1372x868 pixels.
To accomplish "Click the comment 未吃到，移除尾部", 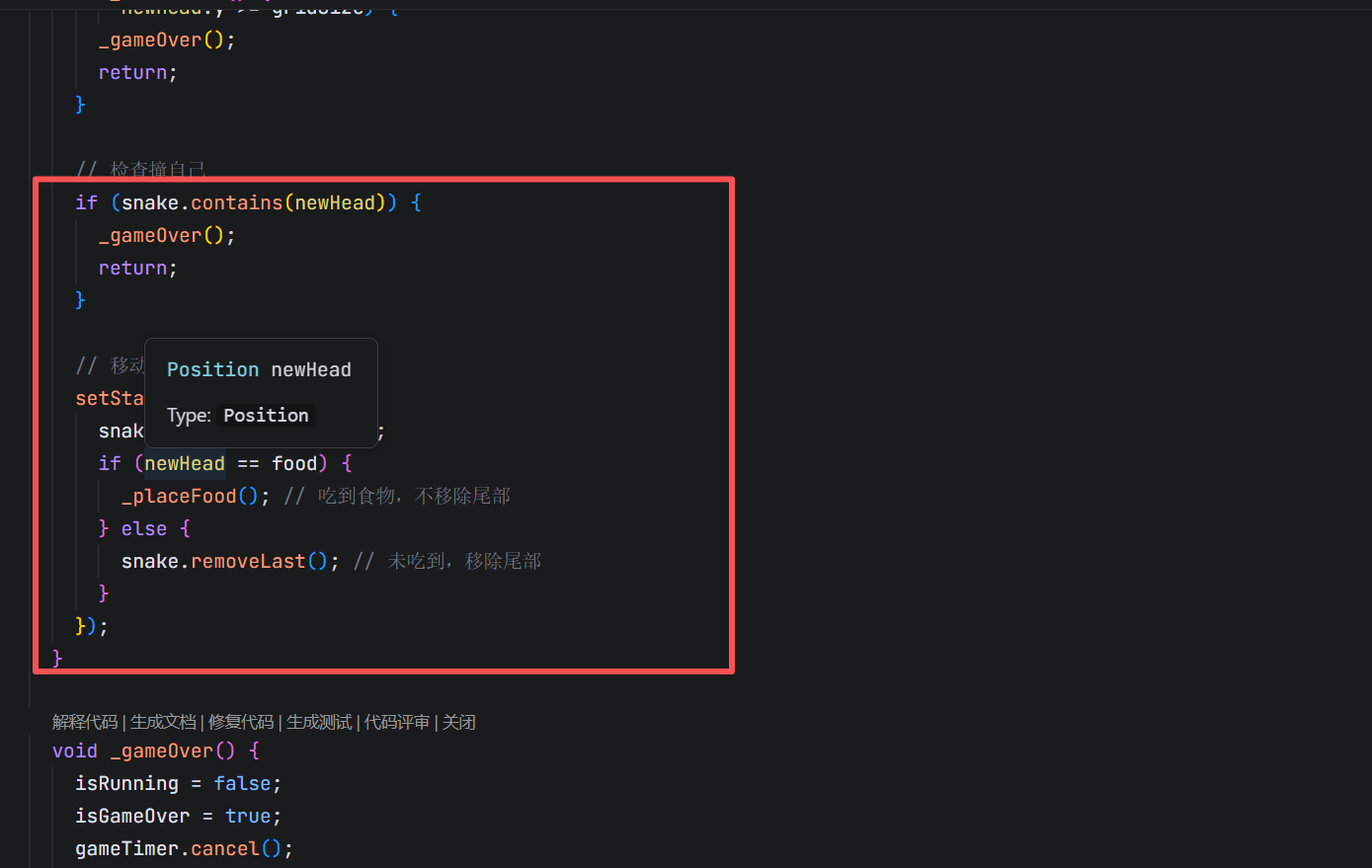I will click(x=447, y=561).
